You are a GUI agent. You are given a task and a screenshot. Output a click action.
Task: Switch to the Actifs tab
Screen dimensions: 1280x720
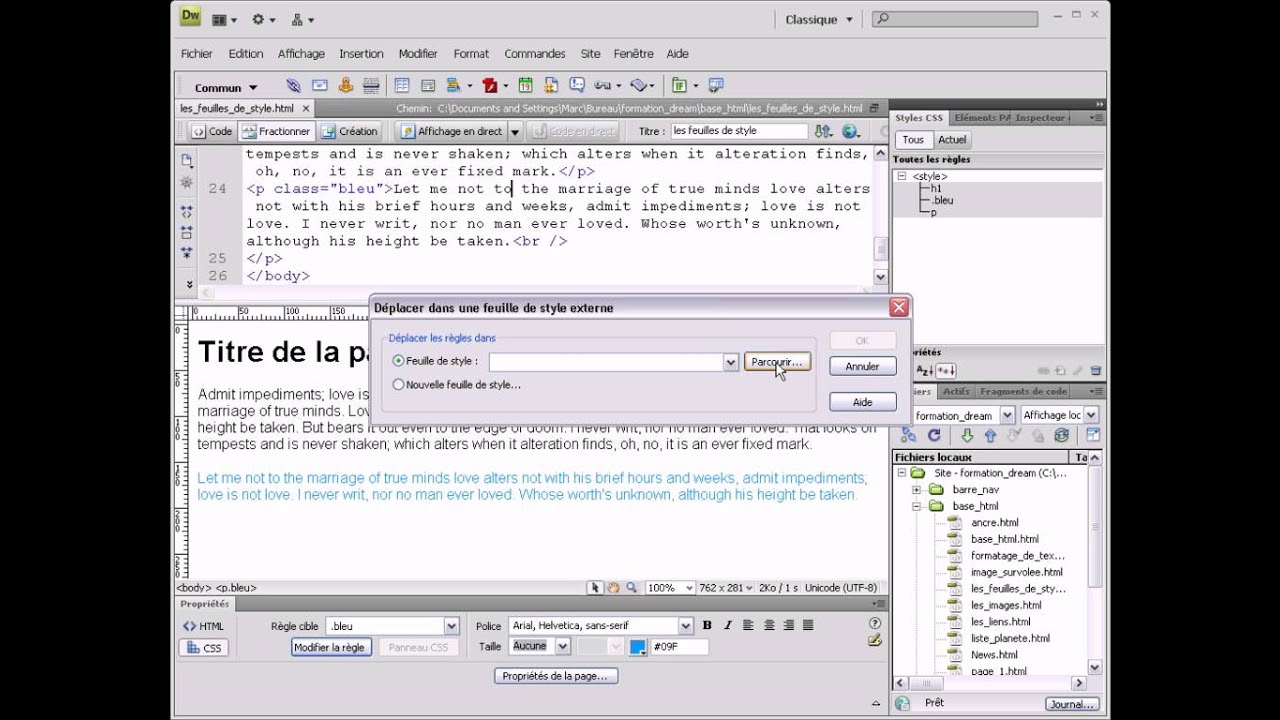point(956,392)
